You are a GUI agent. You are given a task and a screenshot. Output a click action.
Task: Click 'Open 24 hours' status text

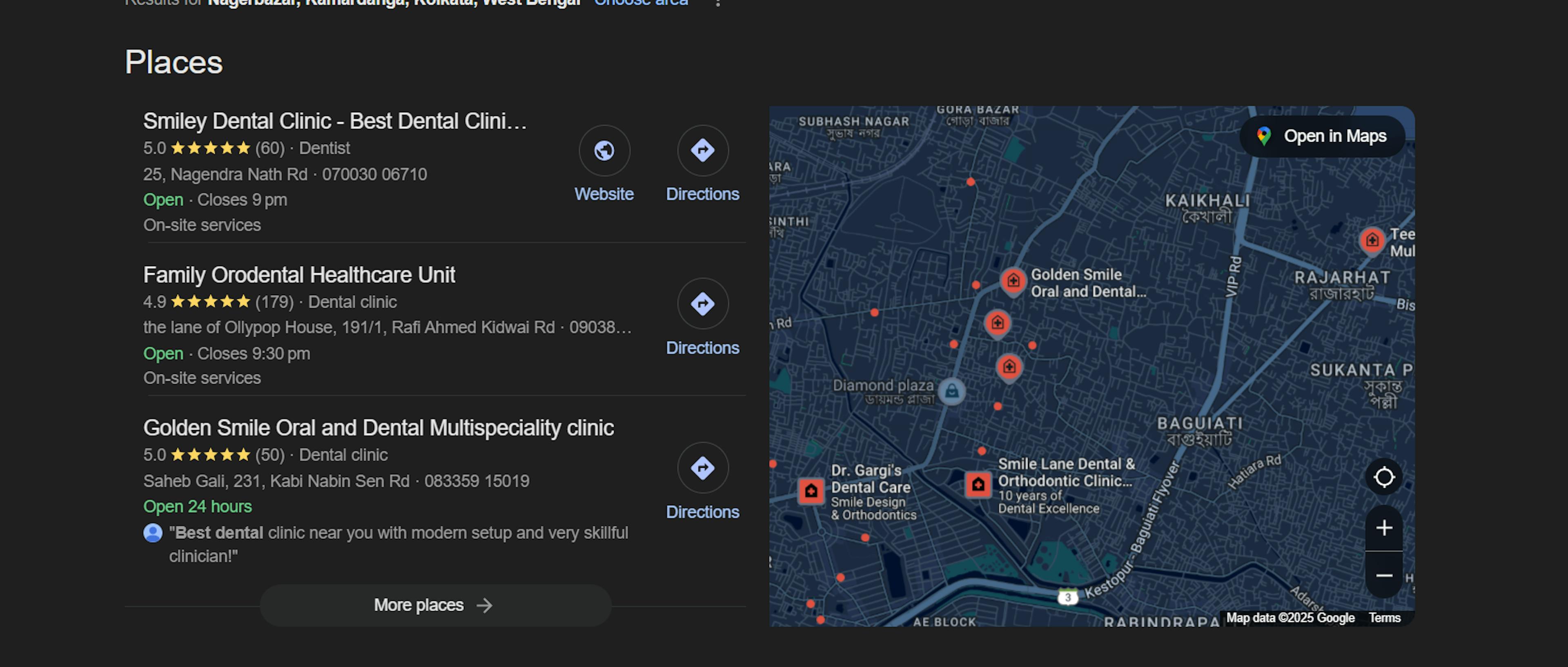[x=197, y=506]
